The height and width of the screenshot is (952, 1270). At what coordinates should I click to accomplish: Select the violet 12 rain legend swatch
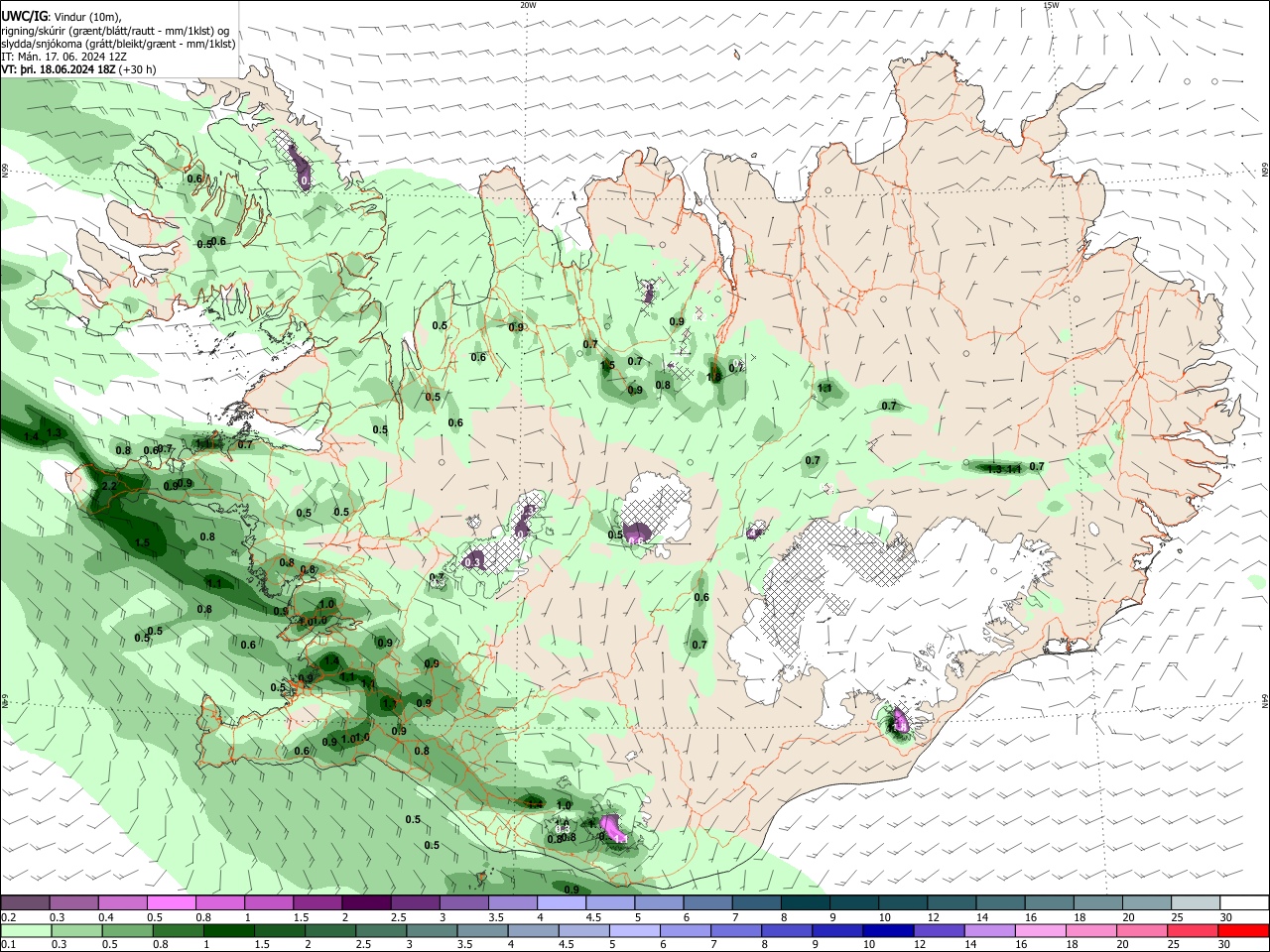click(x=939, y=930)
